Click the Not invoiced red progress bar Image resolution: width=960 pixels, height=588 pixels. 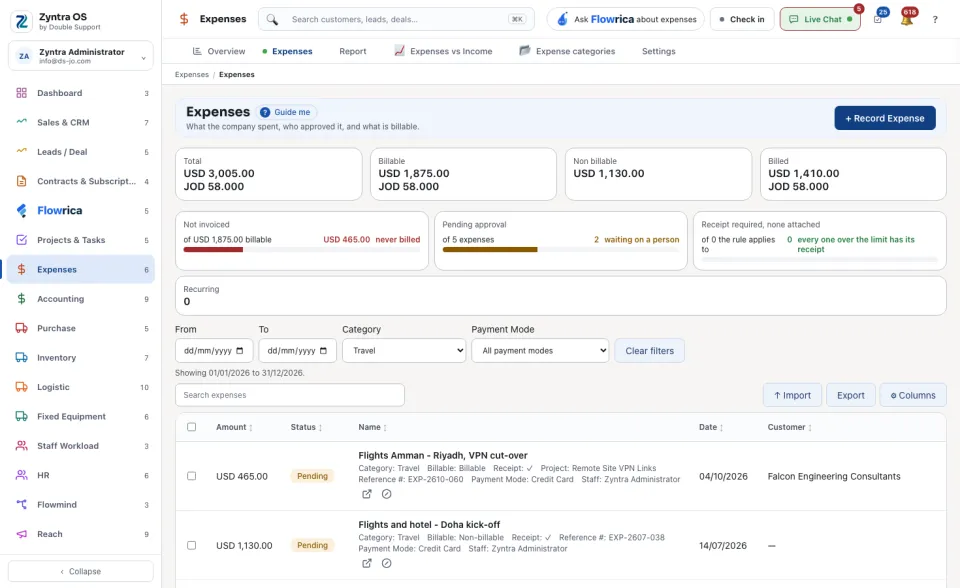pos(213,250)
